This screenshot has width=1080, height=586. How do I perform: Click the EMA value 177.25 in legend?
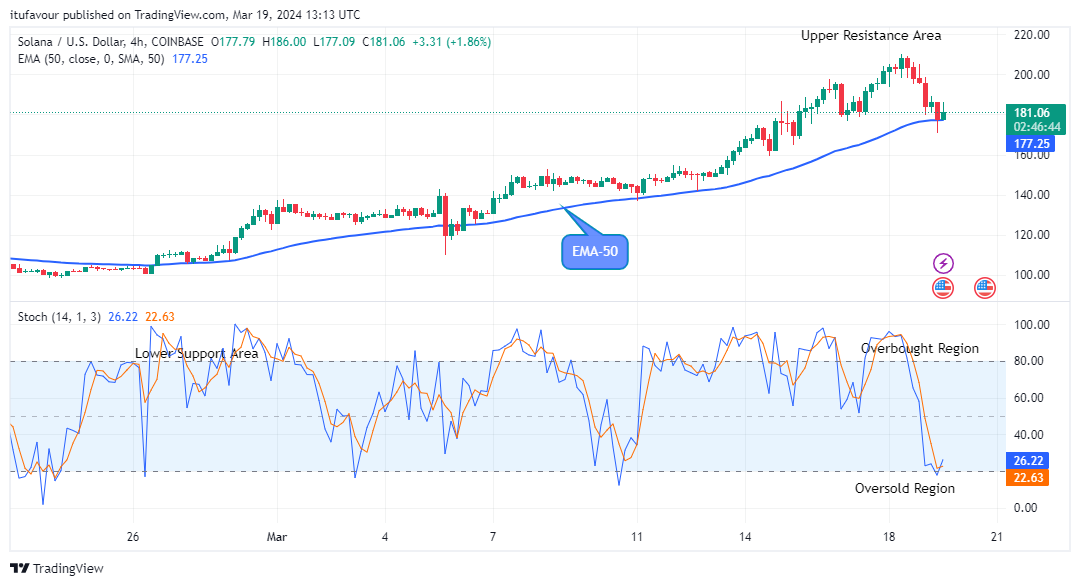coord(189,59)
